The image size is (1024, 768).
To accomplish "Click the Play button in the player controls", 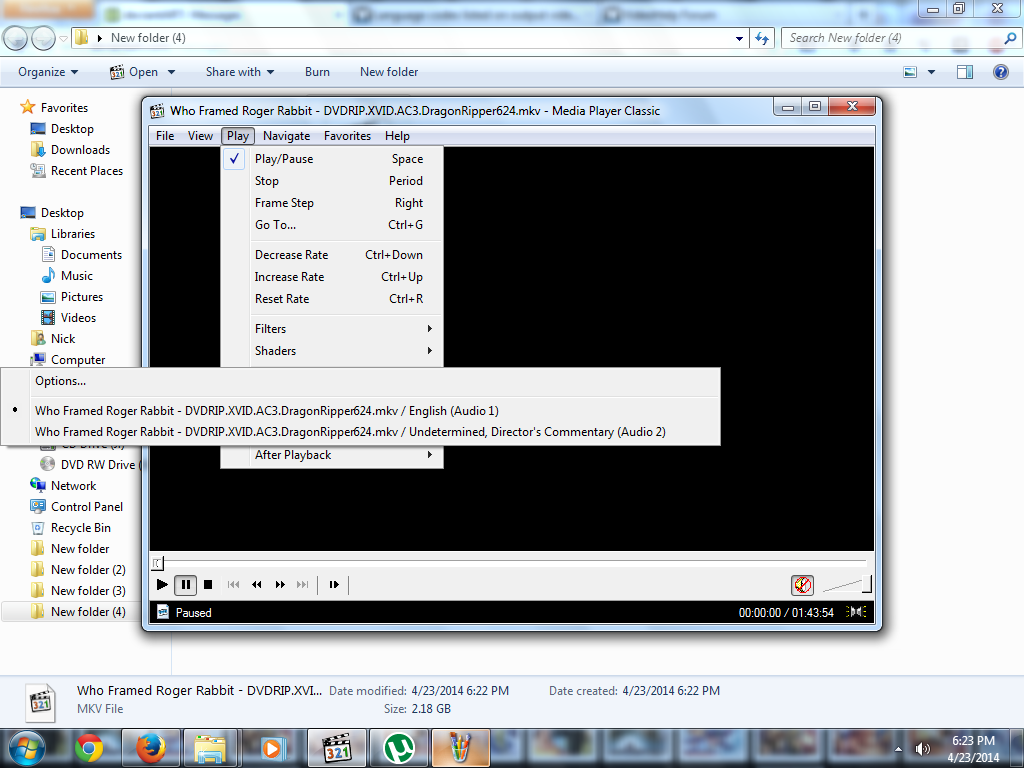I will [x=162, y=584].
